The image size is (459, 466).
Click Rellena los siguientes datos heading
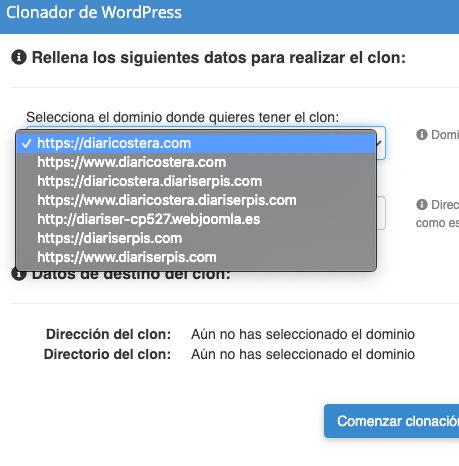point(219,57)
